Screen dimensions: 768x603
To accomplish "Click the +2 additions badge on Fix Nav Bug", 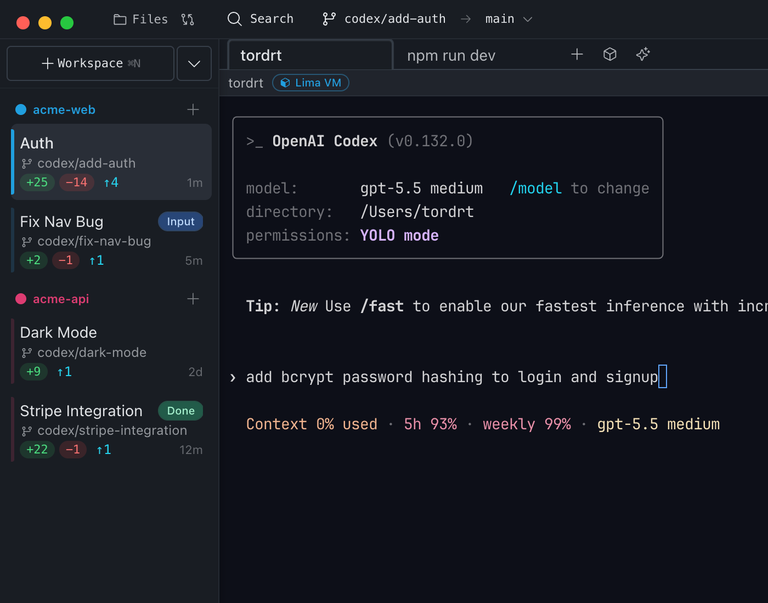I will click(33, 260).
